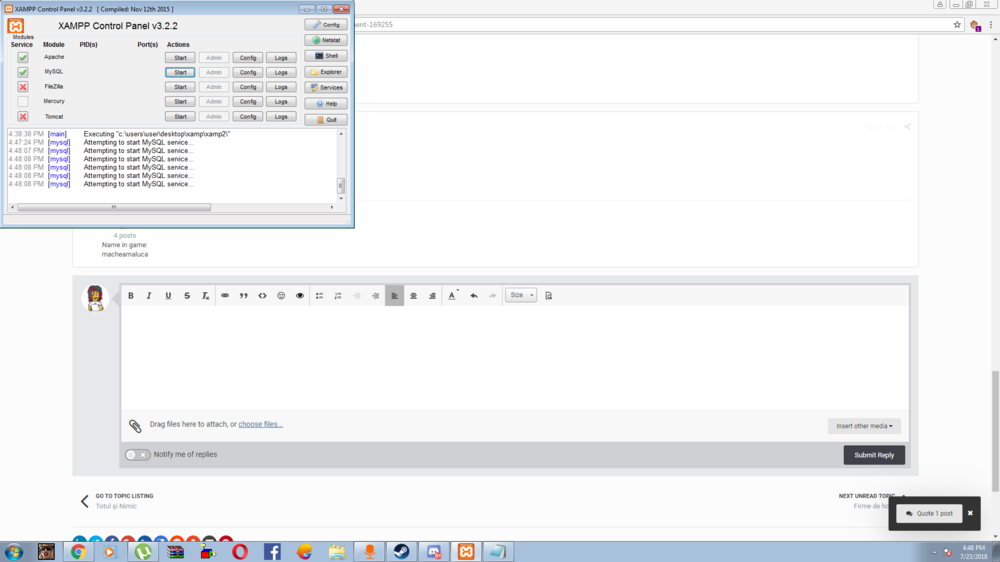Start the MySQL module
Viewport: 1000px width, 562px height.
point(180,72)
